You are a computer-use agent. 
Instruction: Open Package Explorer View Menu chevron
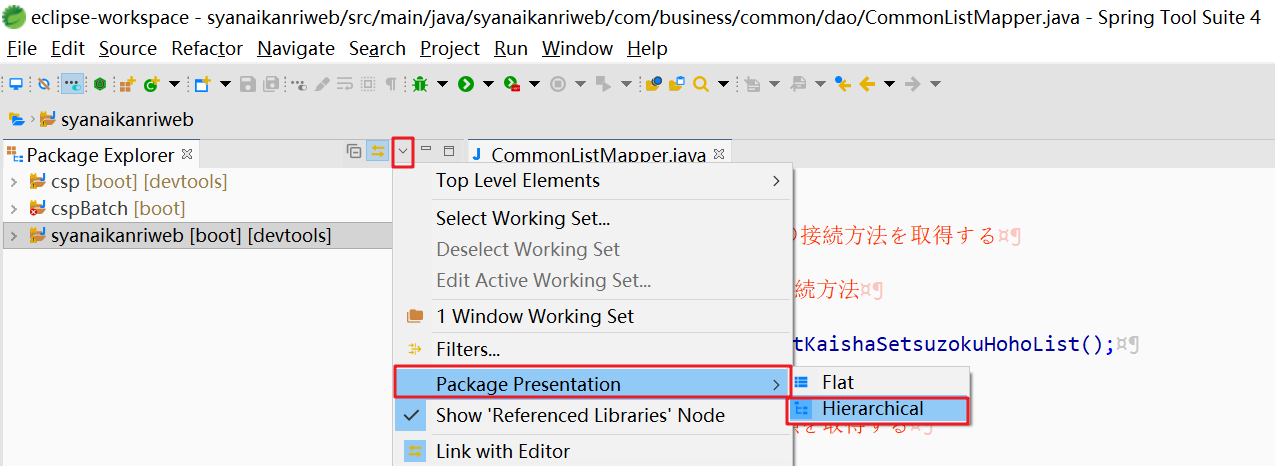[x=403, y=151]
